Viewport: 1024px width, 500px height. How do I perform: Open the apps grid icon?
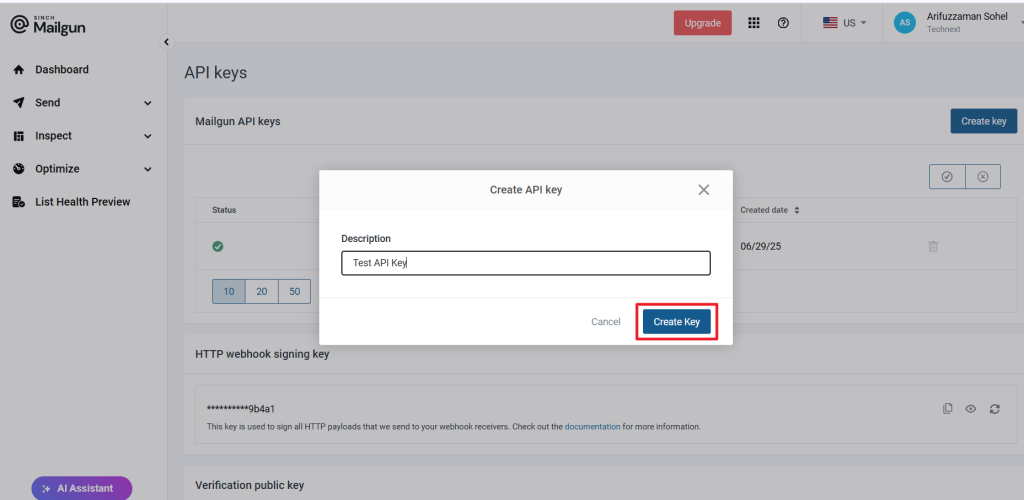(754, 23)
